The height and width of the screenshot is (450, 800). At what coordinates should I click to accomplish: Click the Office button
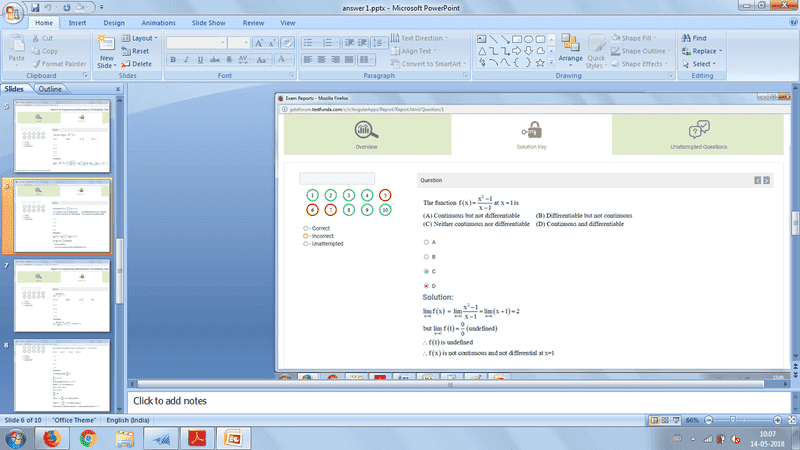click(12, 12)
